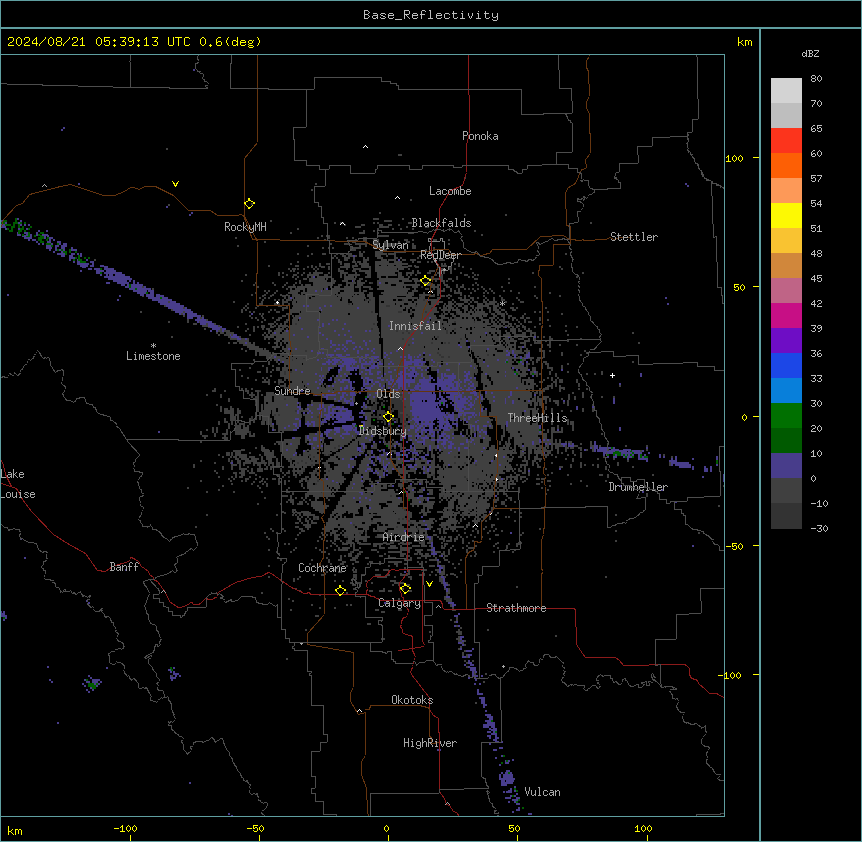The height and width of the screenshot is (842, 862).
Task: Click the Okotoks label
Action: pos(412,700)
